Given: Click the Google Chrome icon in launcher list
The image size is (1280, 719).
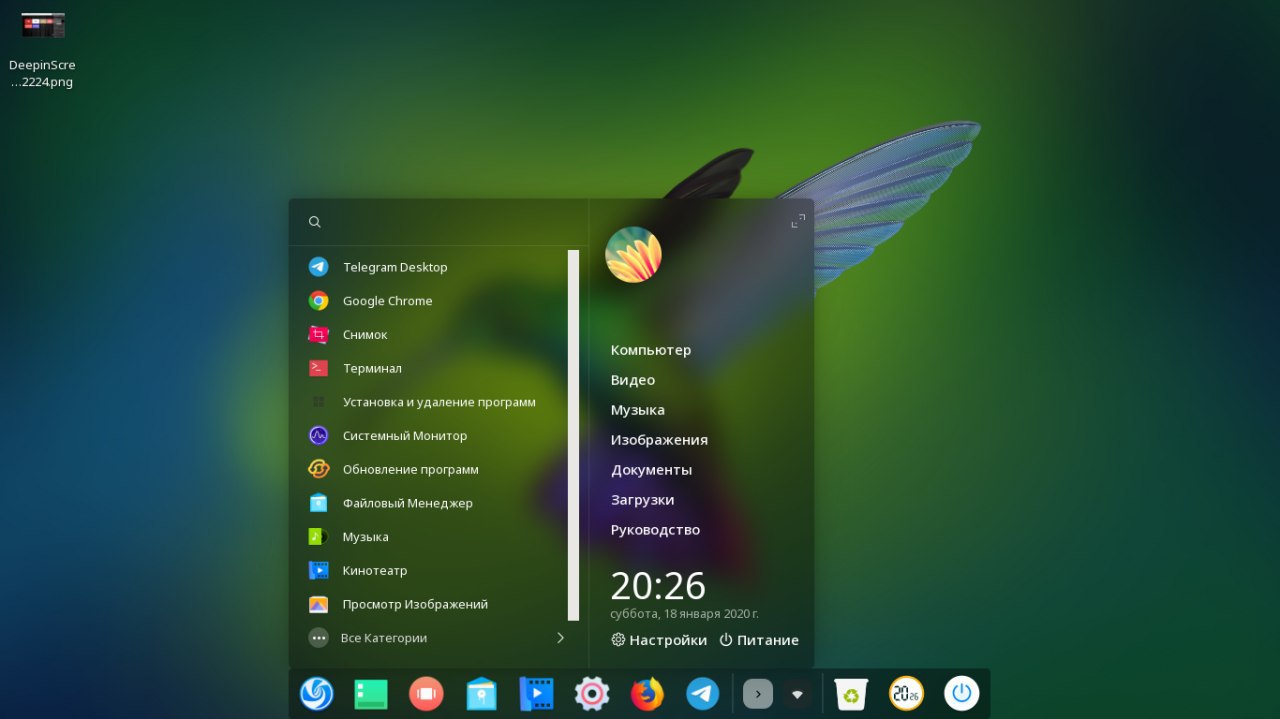Looking at the screenshot, I should point(318,301).
